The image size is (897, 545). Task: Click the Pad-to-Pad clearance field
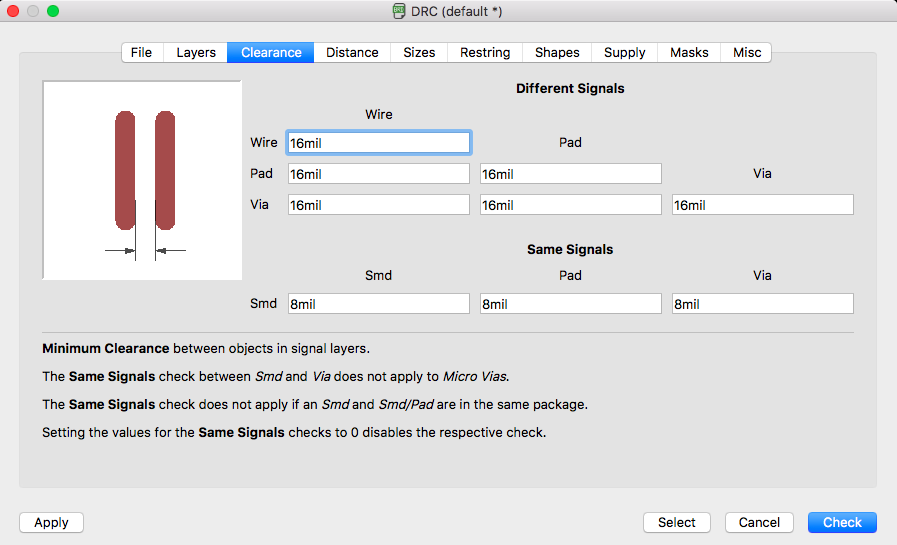pyautogui.click(x=571, y=174)
